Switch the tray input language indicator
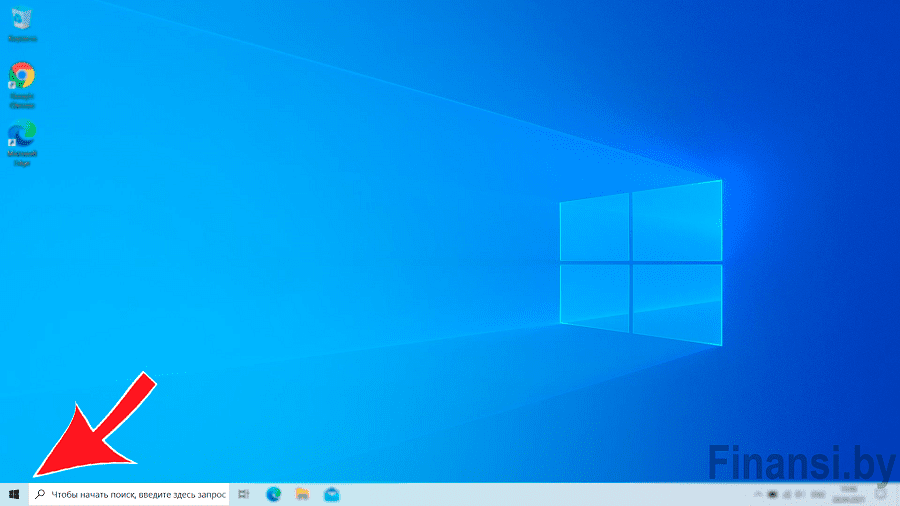The width and height of the screenshot is (900, 506). [x=818, y=494]
